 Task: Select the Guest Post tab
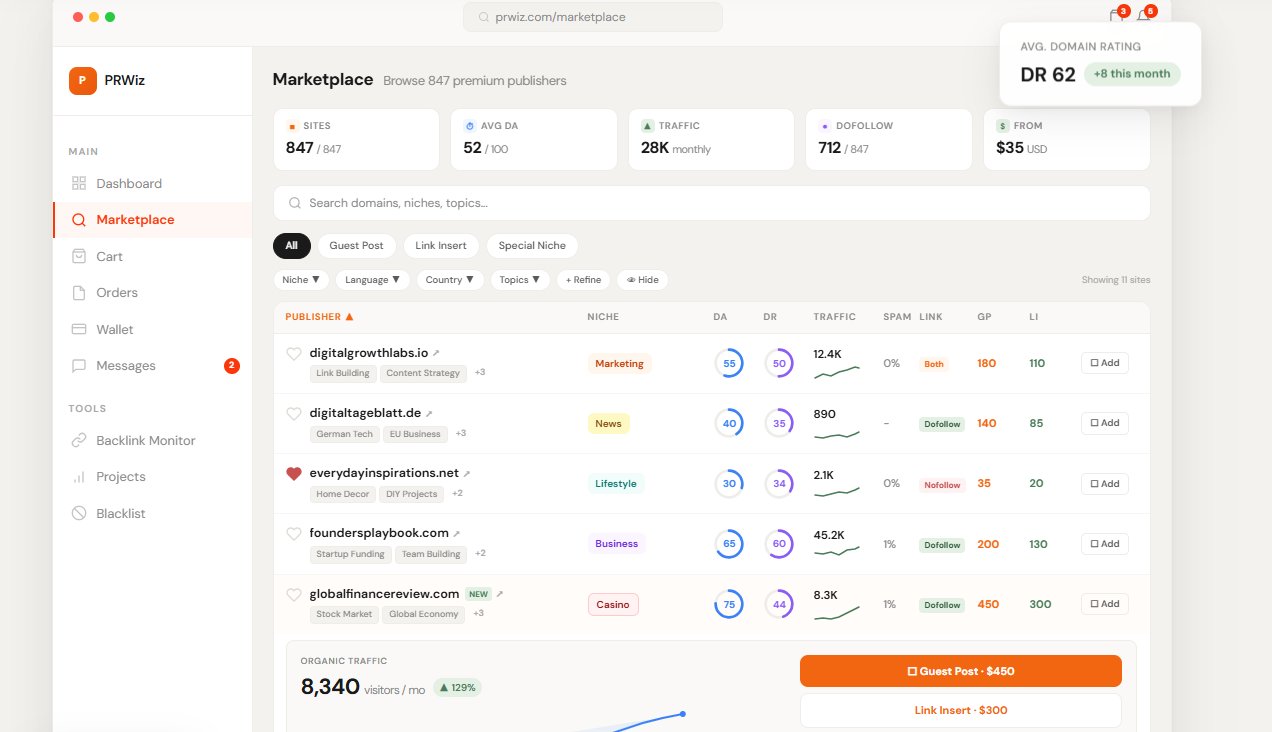click(x=357, y=245)
